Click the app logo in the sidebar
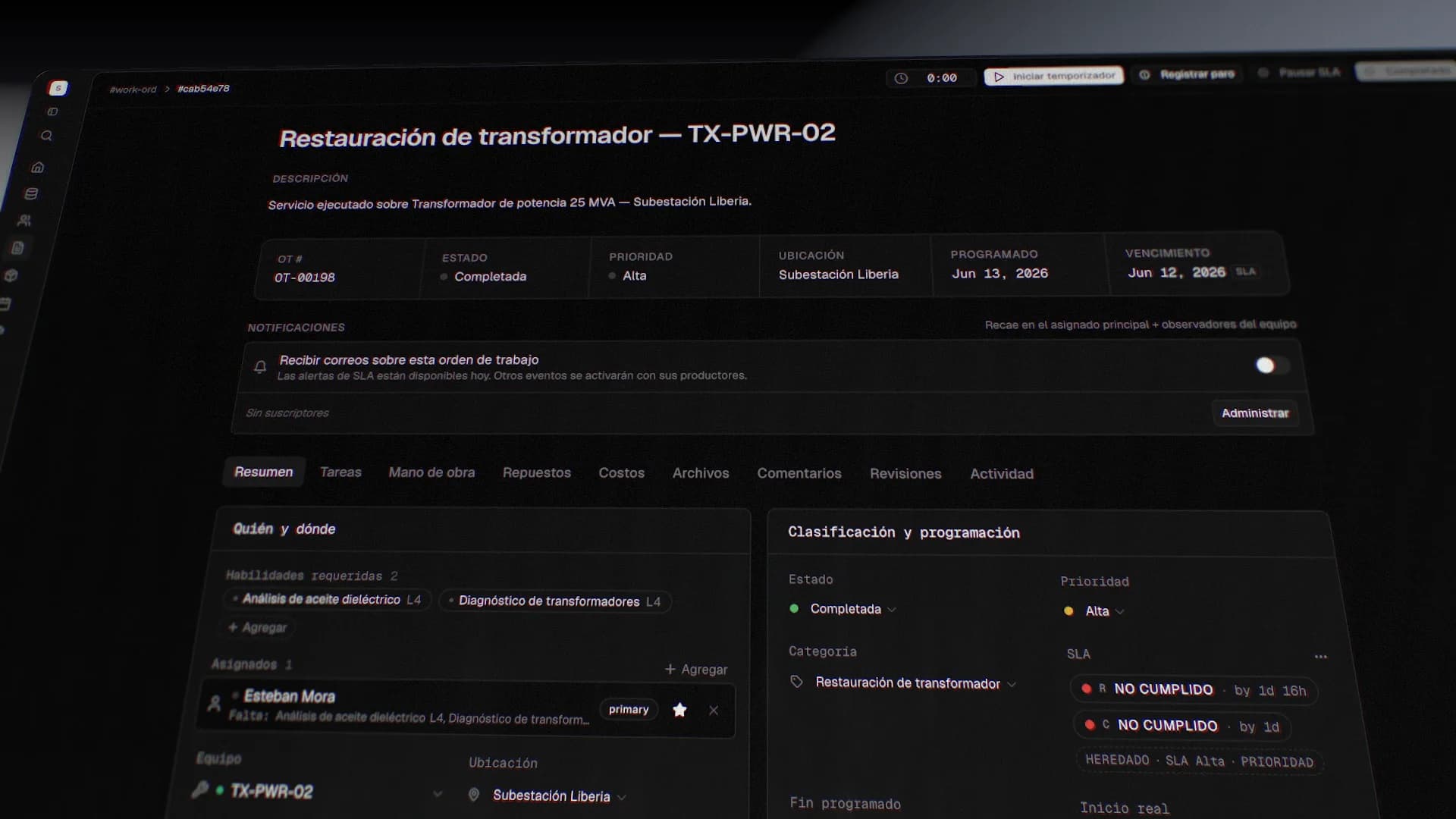Viewport: 1456px width, 819px height. click(x=58, y=88)
